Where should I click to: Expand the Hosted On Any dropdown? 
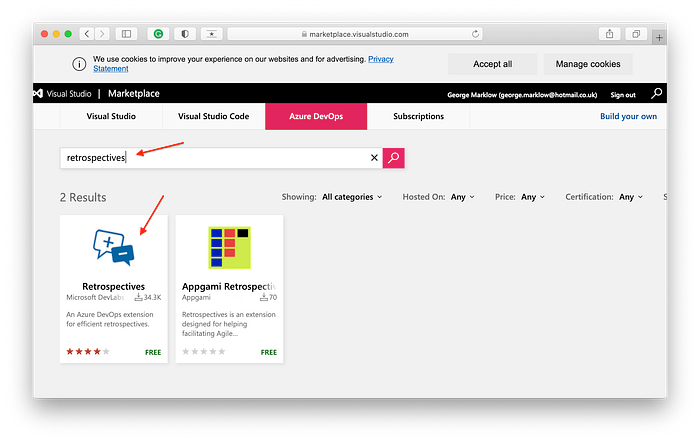[x=462, y=197]
